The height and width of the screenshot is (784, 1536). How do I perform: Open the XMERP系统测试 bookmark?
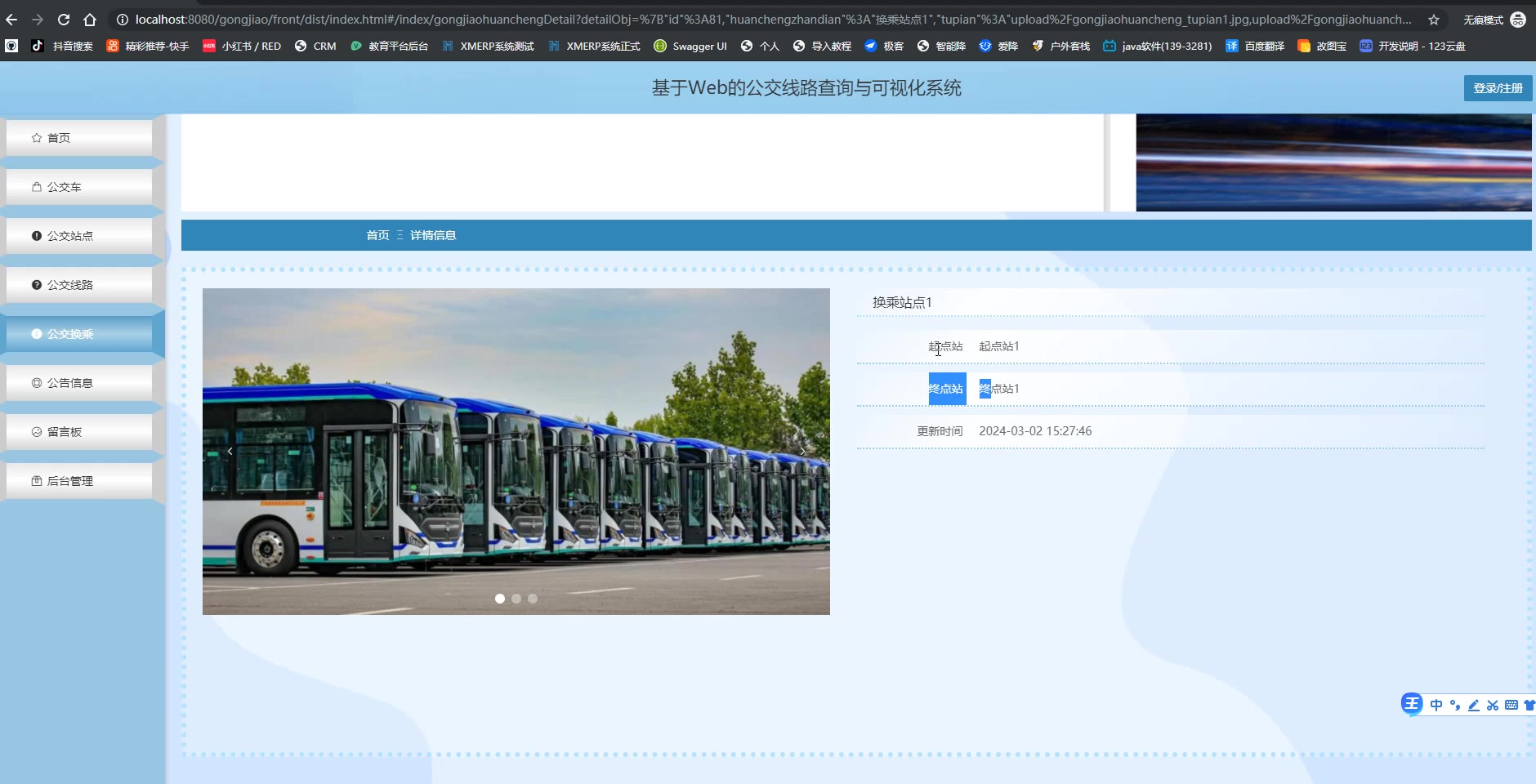(488, 47)
